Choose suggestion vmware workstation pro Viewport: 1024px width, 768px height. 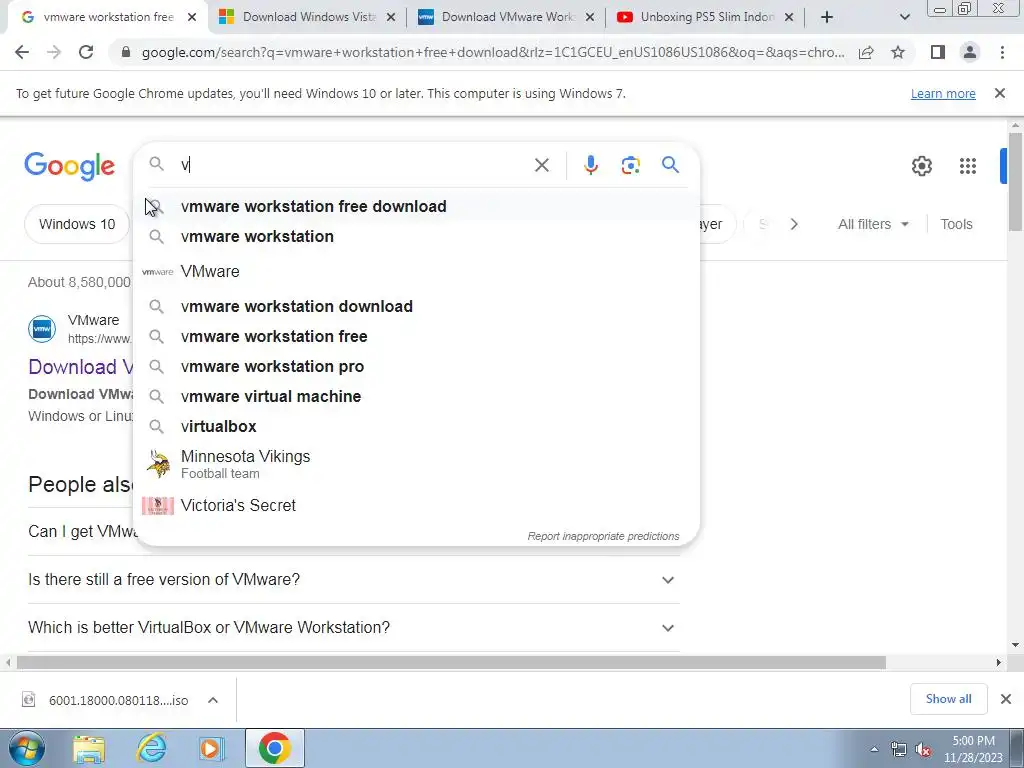tap(417, 366)
